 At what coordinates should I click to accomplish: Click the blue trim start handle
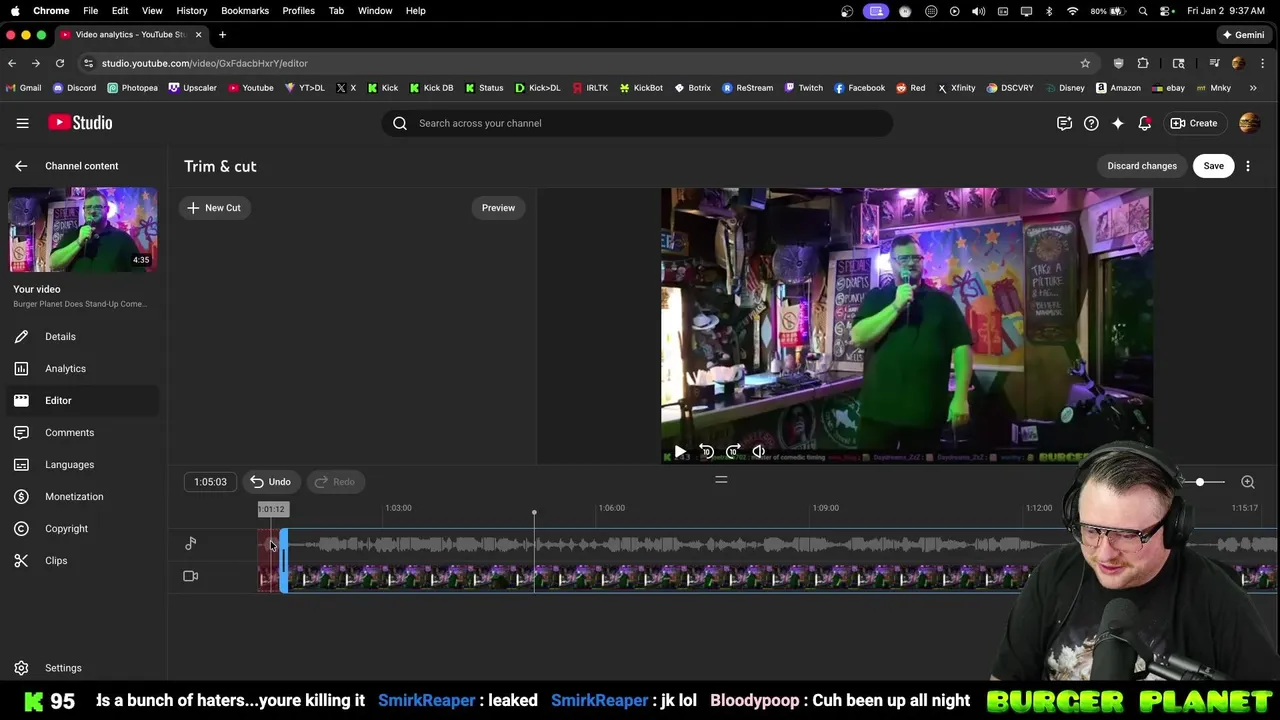click(284, 560)
